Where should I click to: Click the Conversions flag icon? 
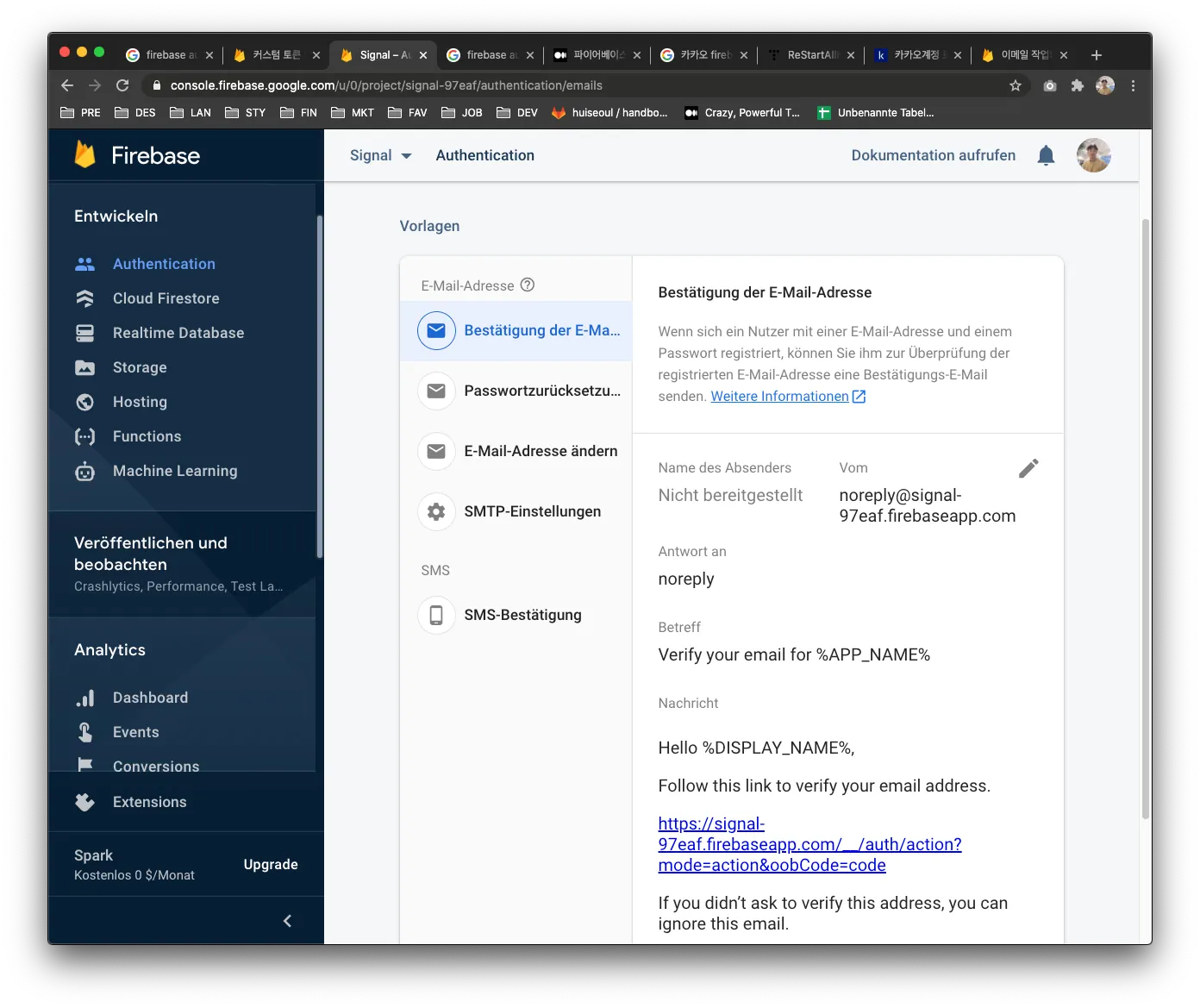84,766
